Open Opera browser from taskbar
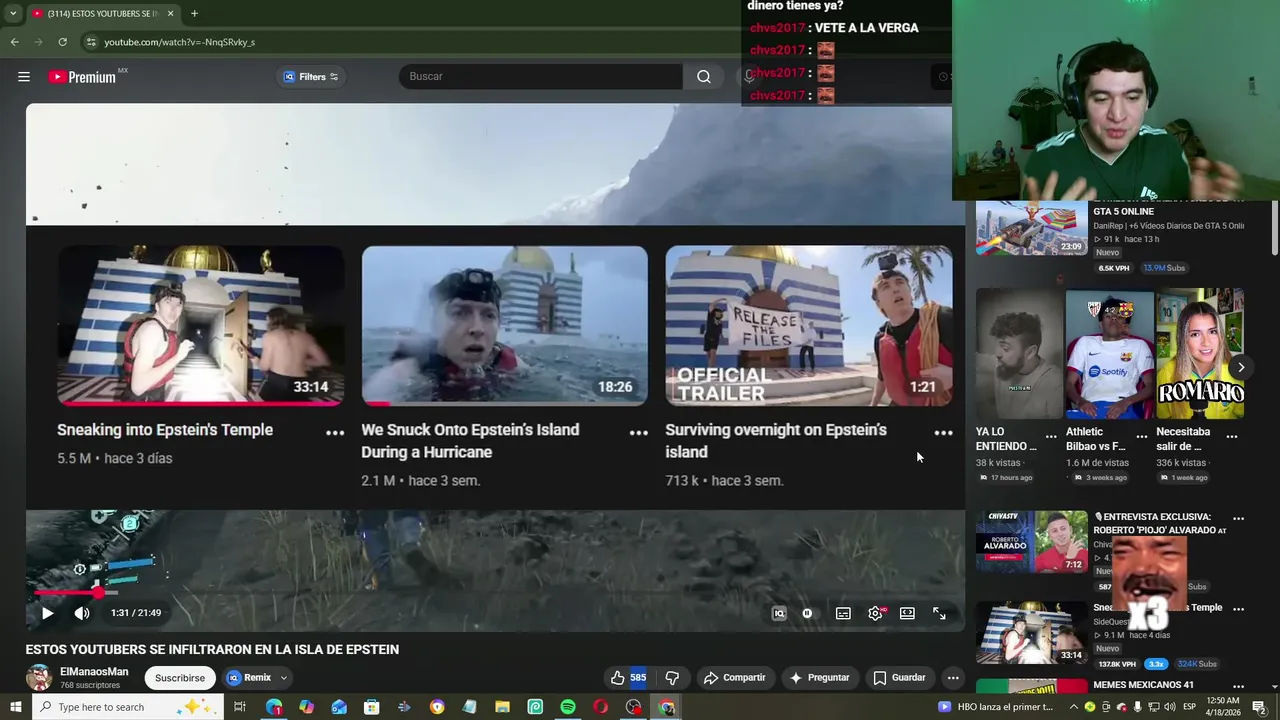1280x720 pixels. click(x=600, y=707)
